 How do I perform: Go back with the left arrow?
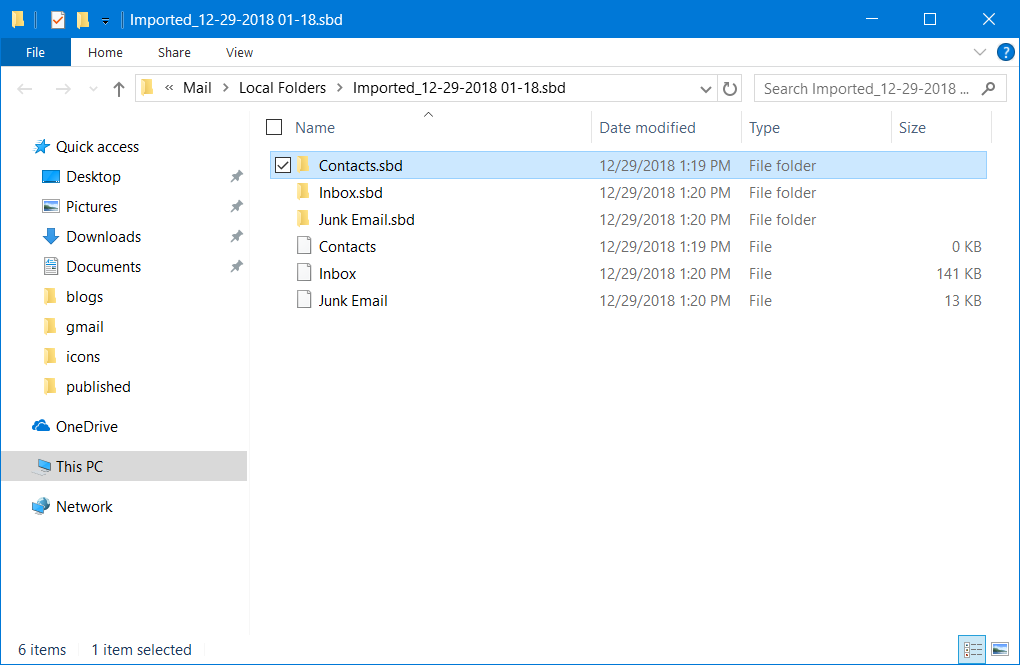tap(25, 88)
